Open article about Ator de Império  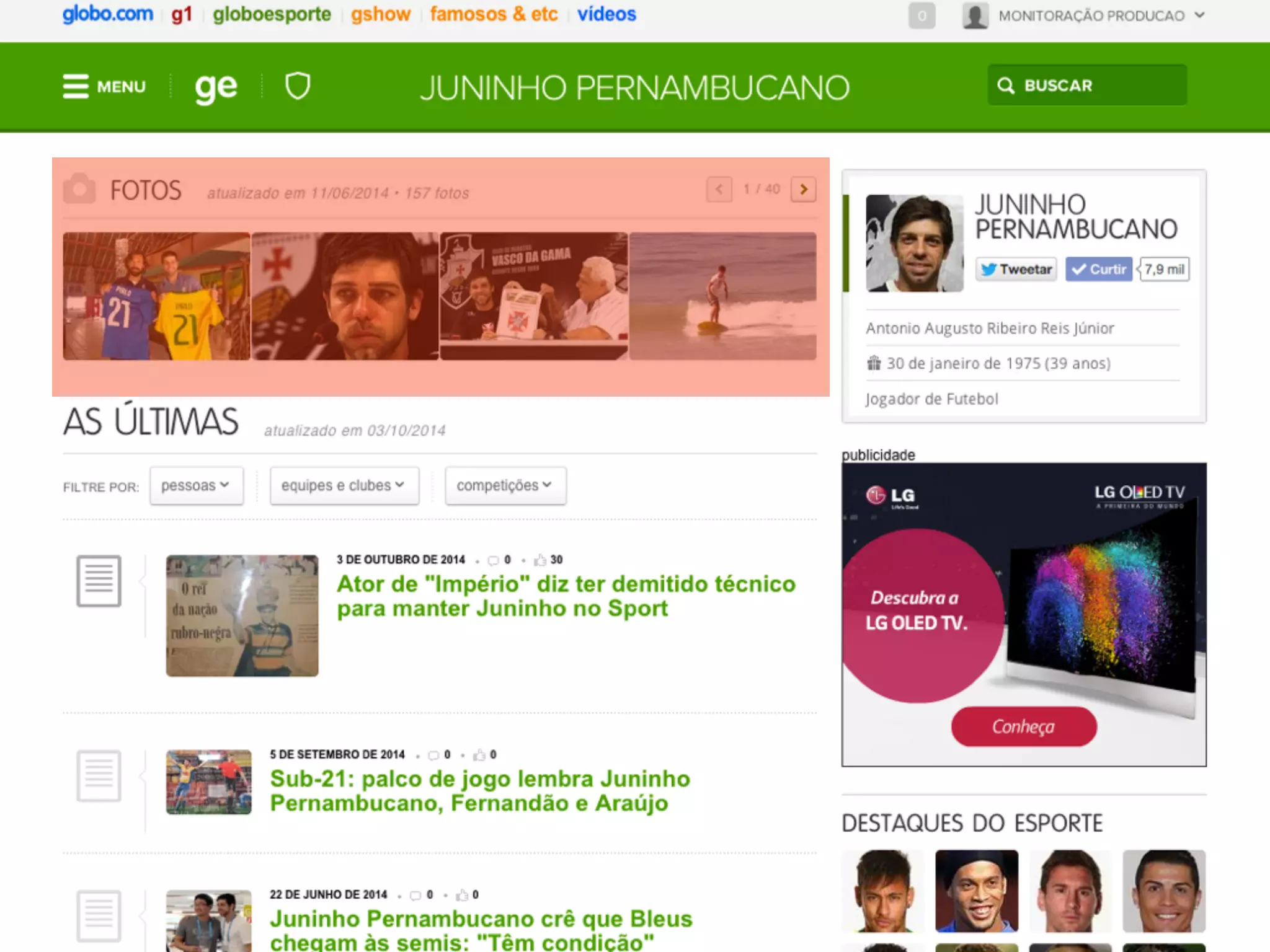coord(566,596)
